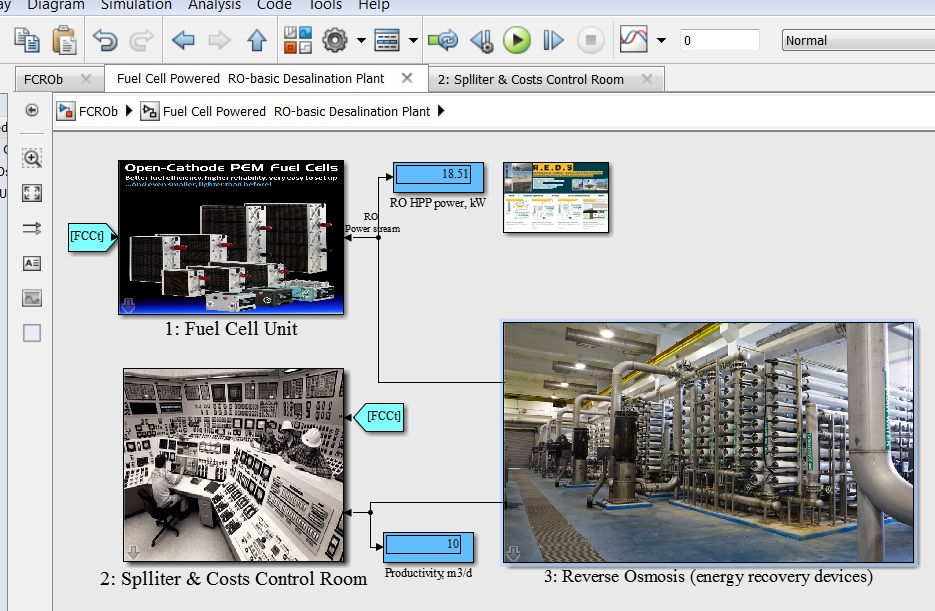Open the Diagram menu
This screenshot has width=935, height=611.
[x=56, y=5]
